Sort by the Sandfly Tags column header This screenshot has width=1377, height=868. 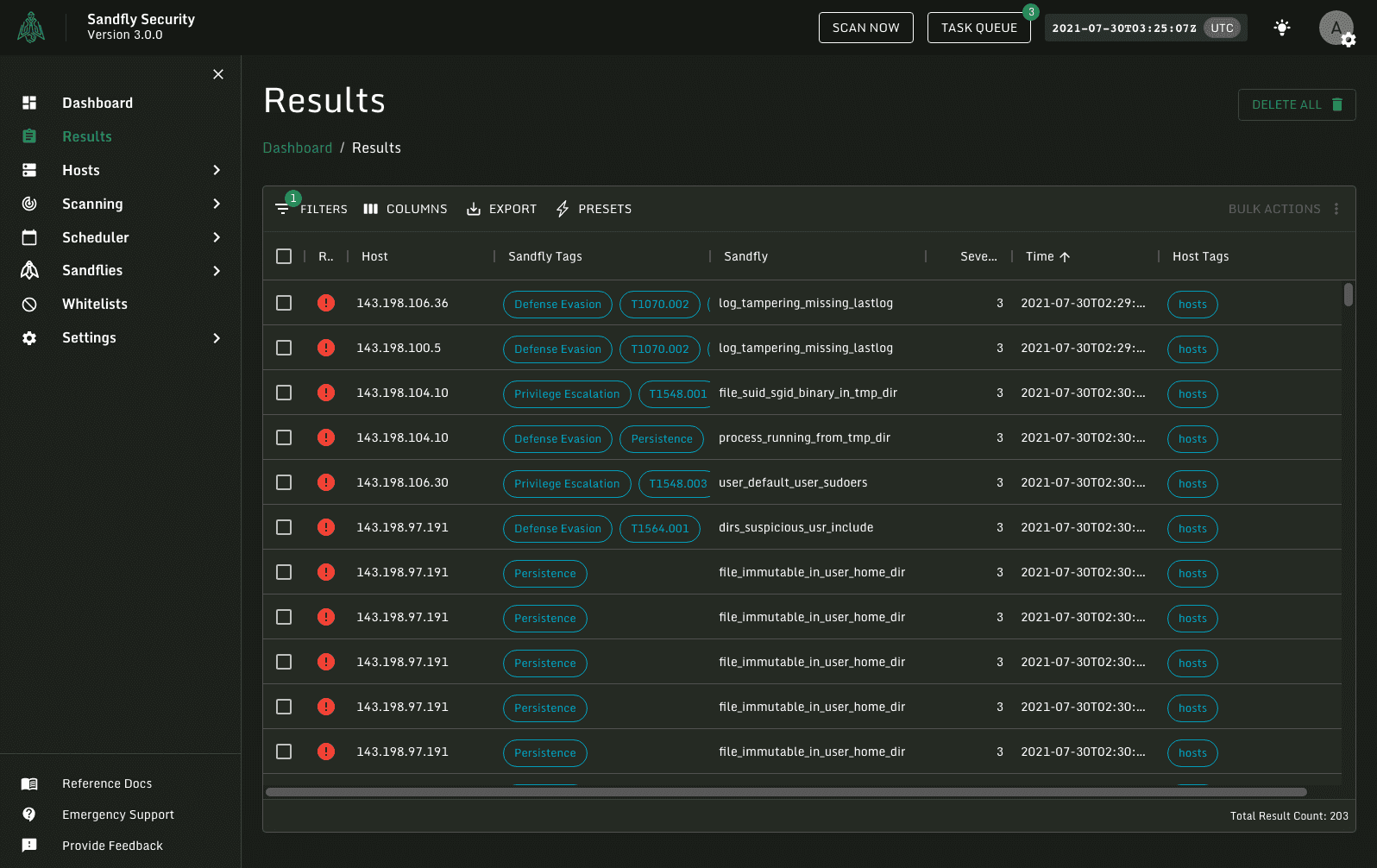pos(545,256)
